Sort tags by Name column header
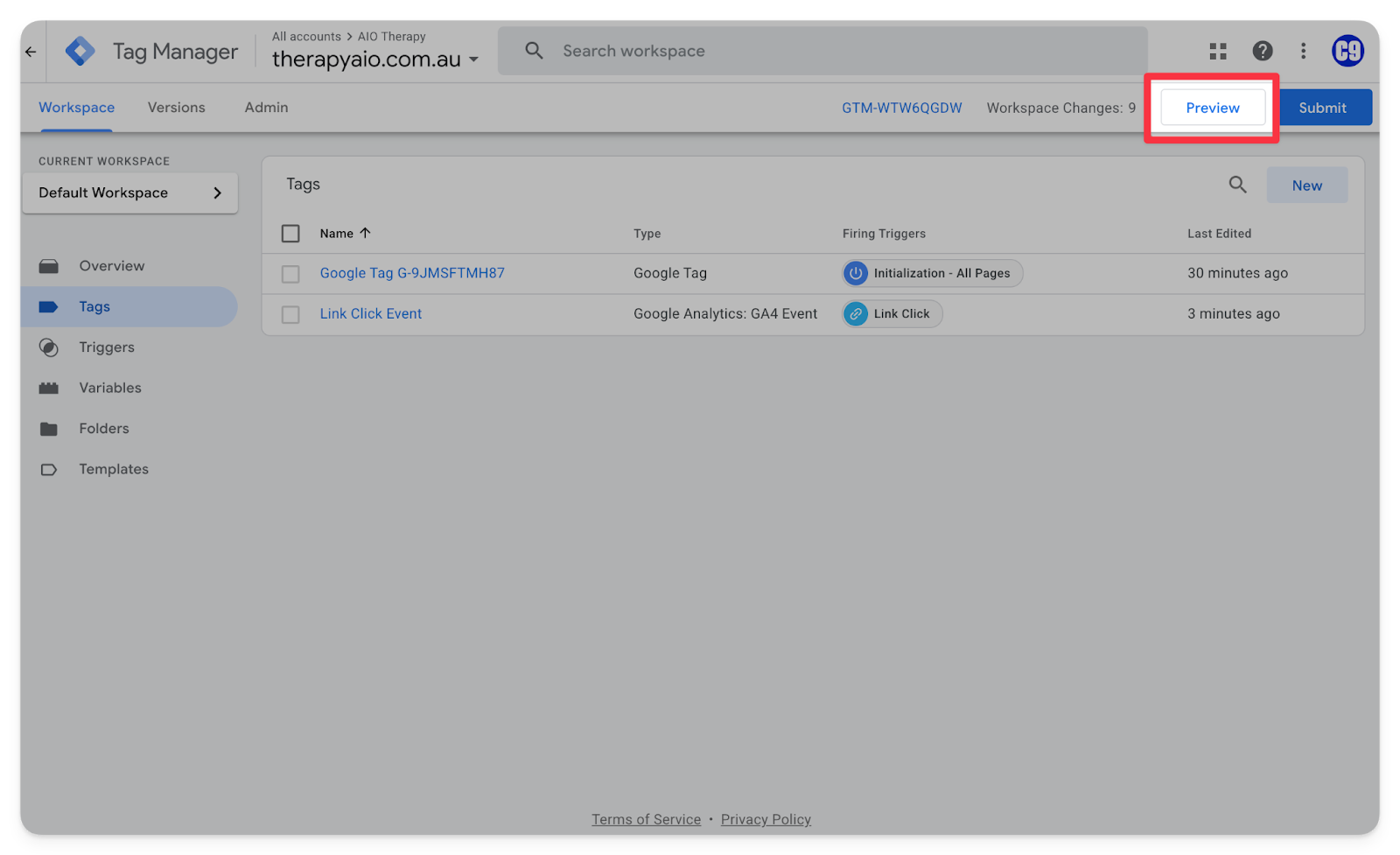1400x855 pixels. pyautogui.click(x=337, y=234)
